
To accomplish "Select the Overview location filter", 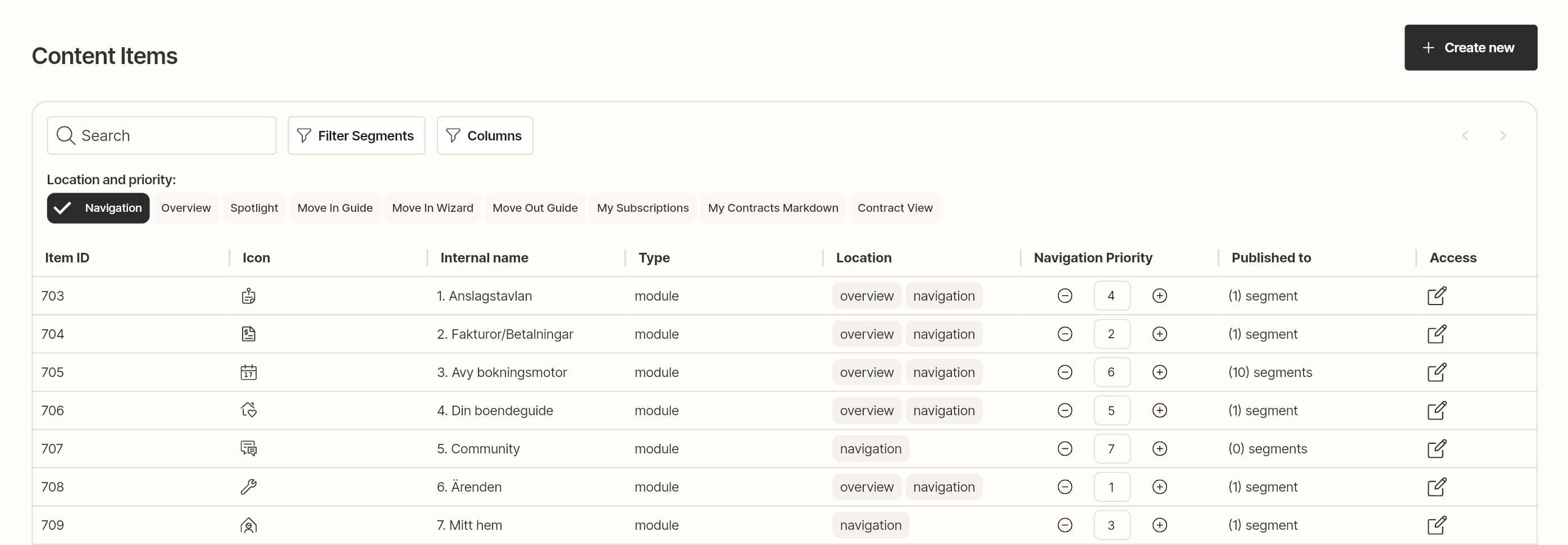I will coord(186,208).
